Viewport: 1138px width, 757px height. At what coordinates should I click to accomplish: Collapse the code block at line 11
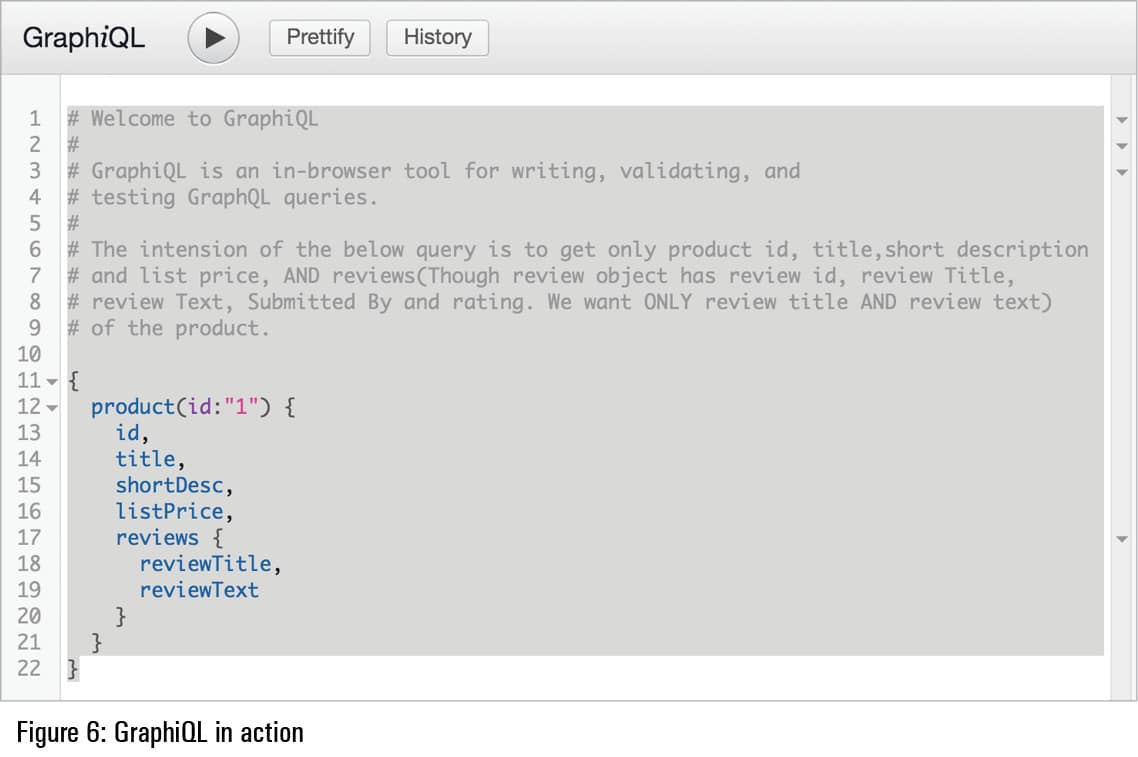pos(52,381)
